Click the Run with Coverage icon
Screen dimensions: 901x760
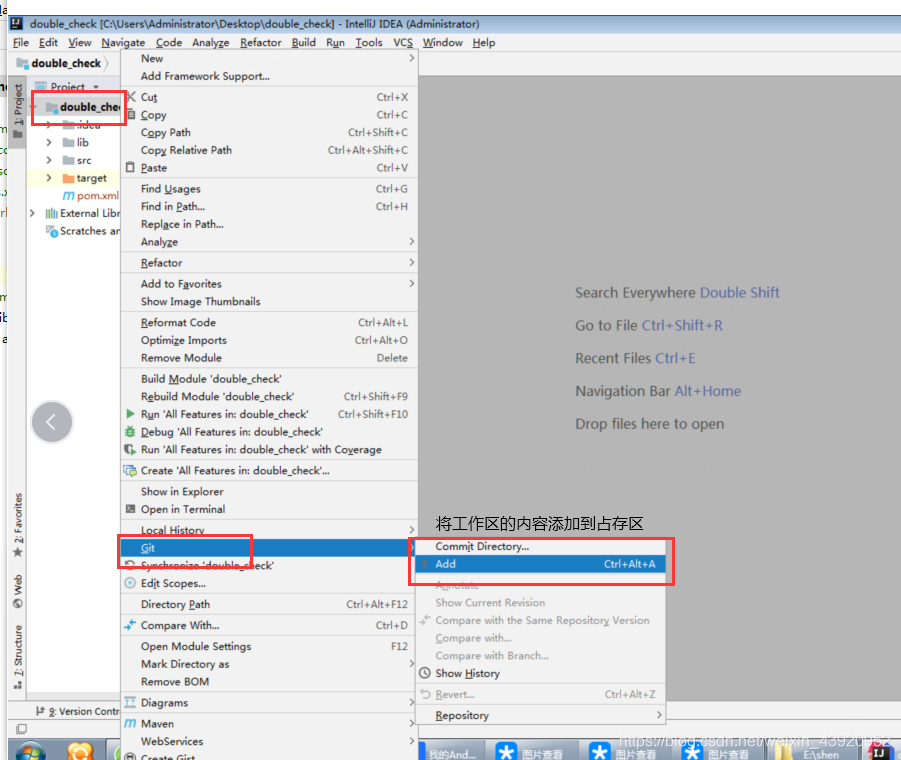(x=130, y=449)
